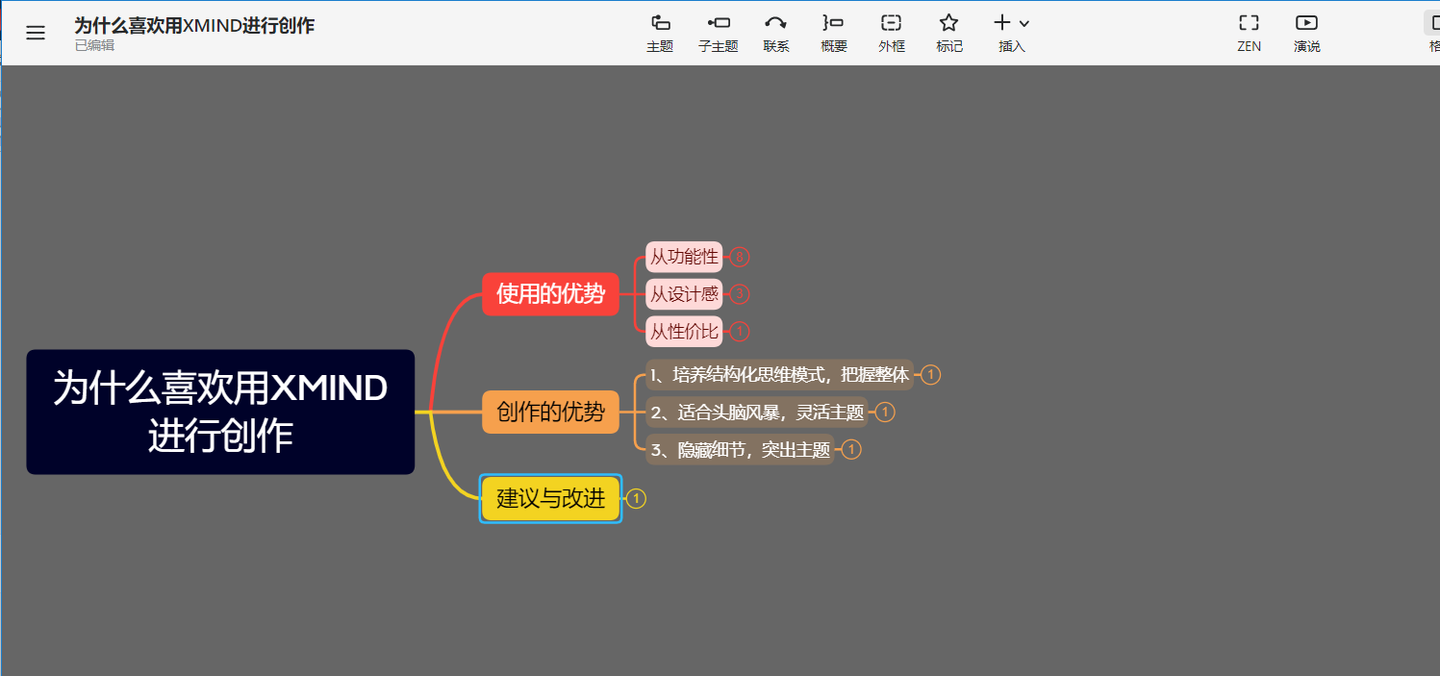Expand the 建议与改进 branch badge

pos(637,498)
